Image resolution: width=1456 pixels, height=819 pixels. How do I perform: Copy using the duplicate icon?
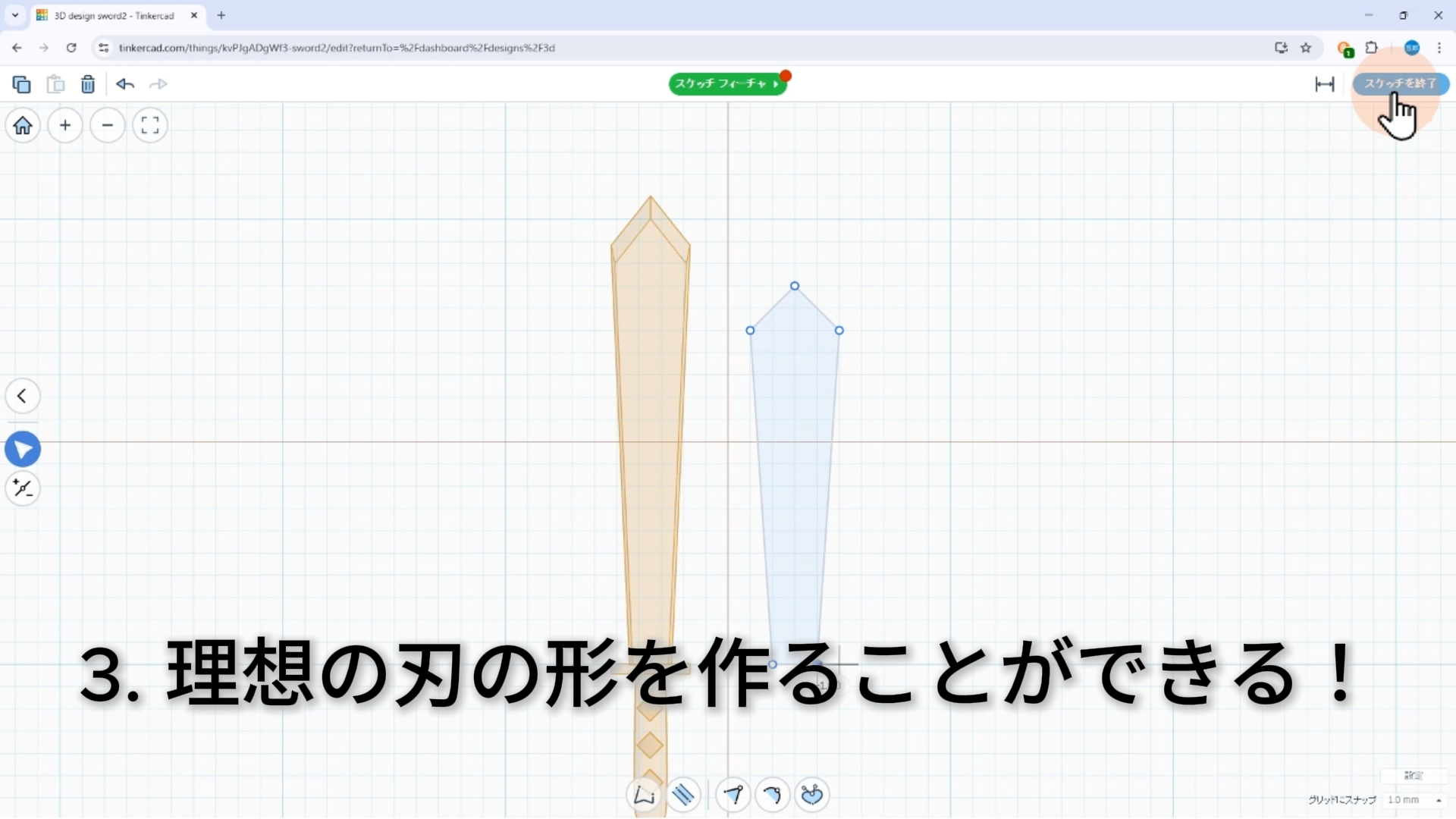[22, 84]
